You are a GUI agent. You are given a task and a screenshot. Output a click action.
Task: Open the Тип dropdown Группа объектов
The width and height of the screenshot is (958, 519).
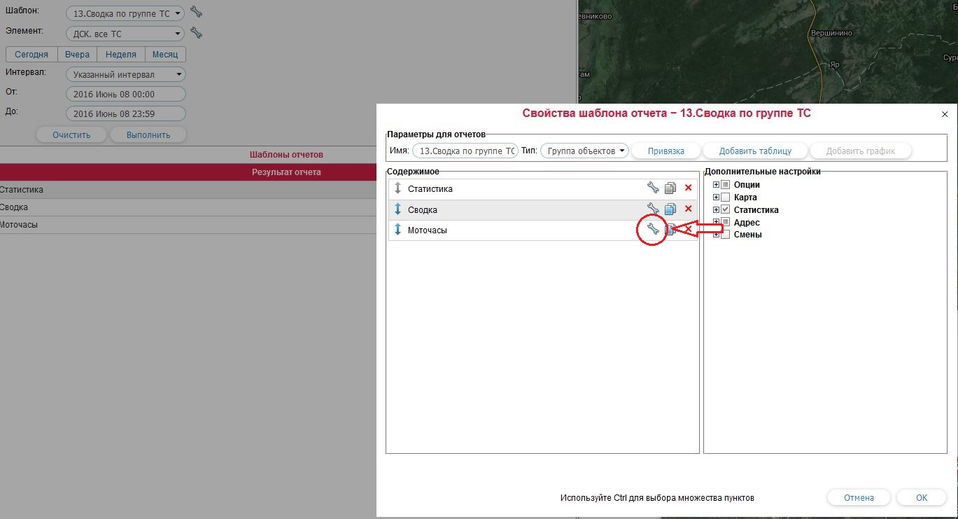point(585,151)
